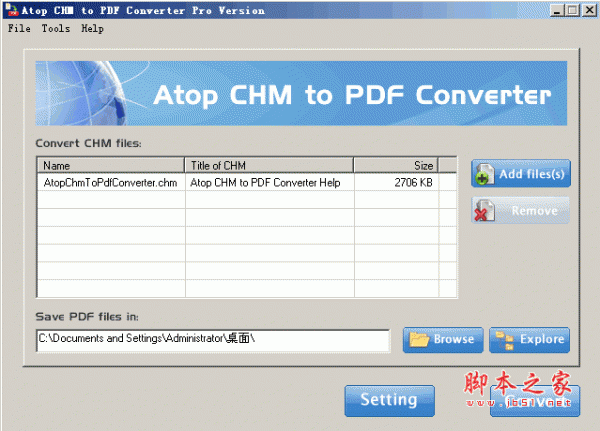This screenshot has height=431, width=600.
Task: Sort by the Title of CHM column header
Action: pyautogui.click(x=269, y=165)
